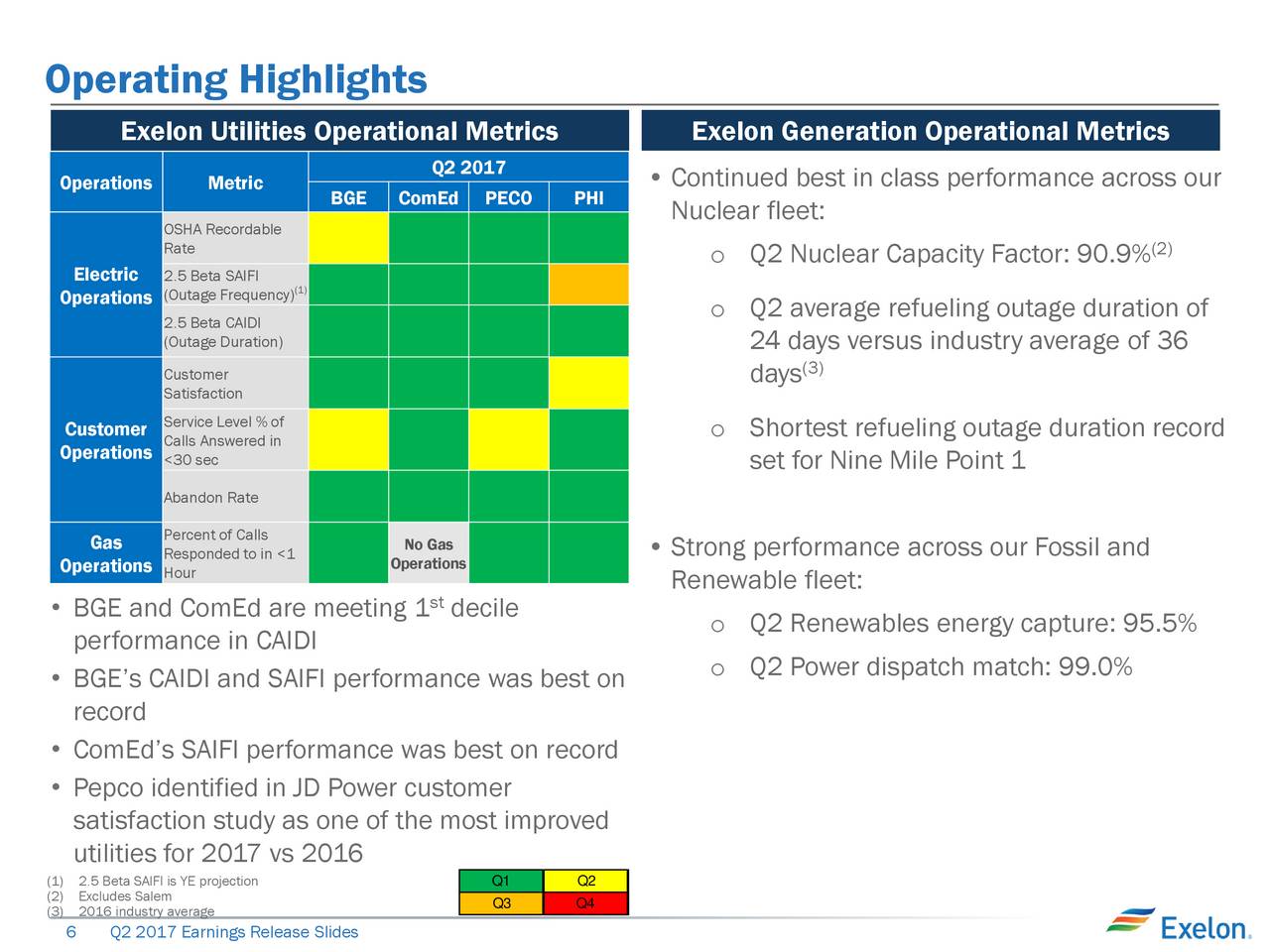Click the 2.5 Beta CAIDI metric label
Image resolution: width=1270 pixels, height=952 pixels.
[235, 331]
